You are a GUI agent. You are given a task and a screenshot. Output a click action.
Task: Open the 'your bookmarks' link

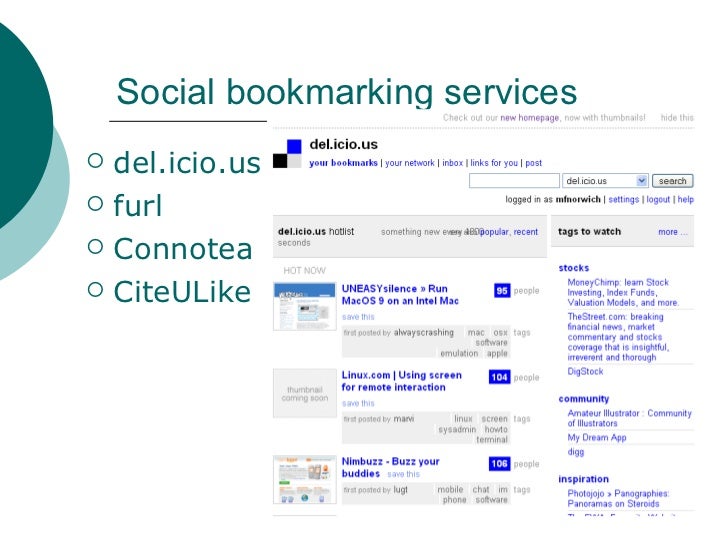[343, 163]
